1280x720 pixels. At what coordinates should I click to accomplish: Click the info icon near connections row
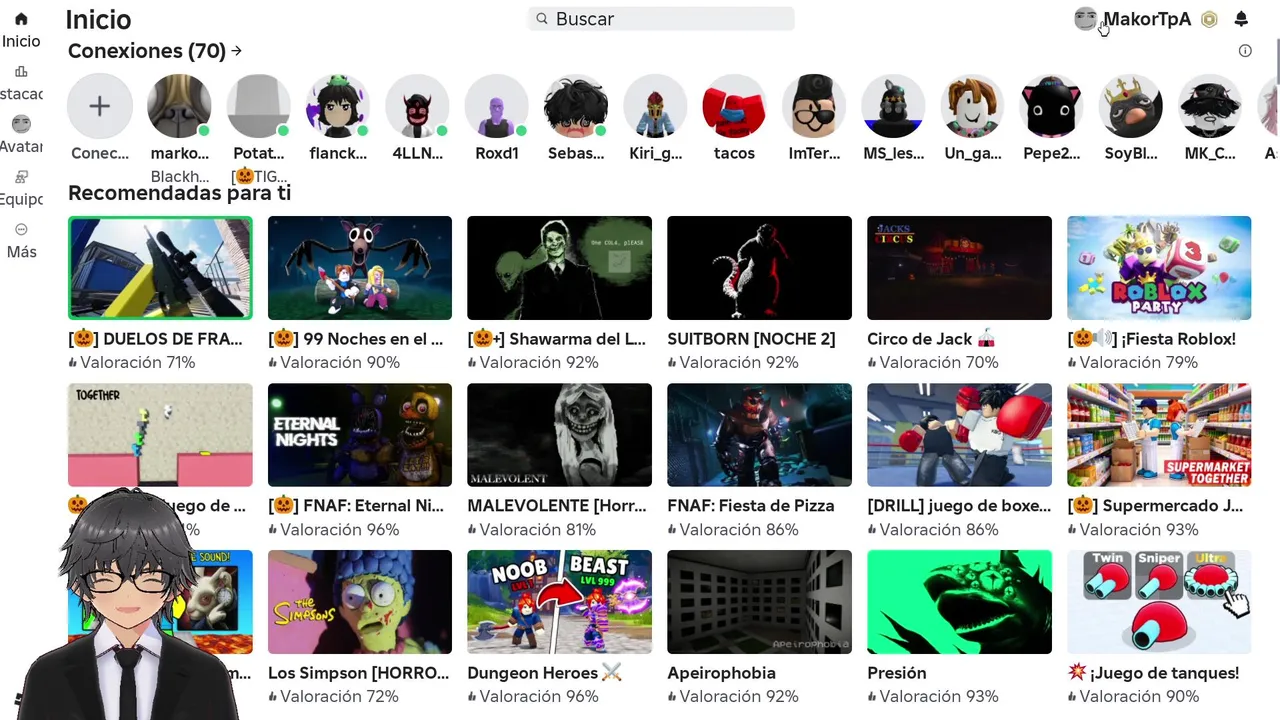[1245, 51]
